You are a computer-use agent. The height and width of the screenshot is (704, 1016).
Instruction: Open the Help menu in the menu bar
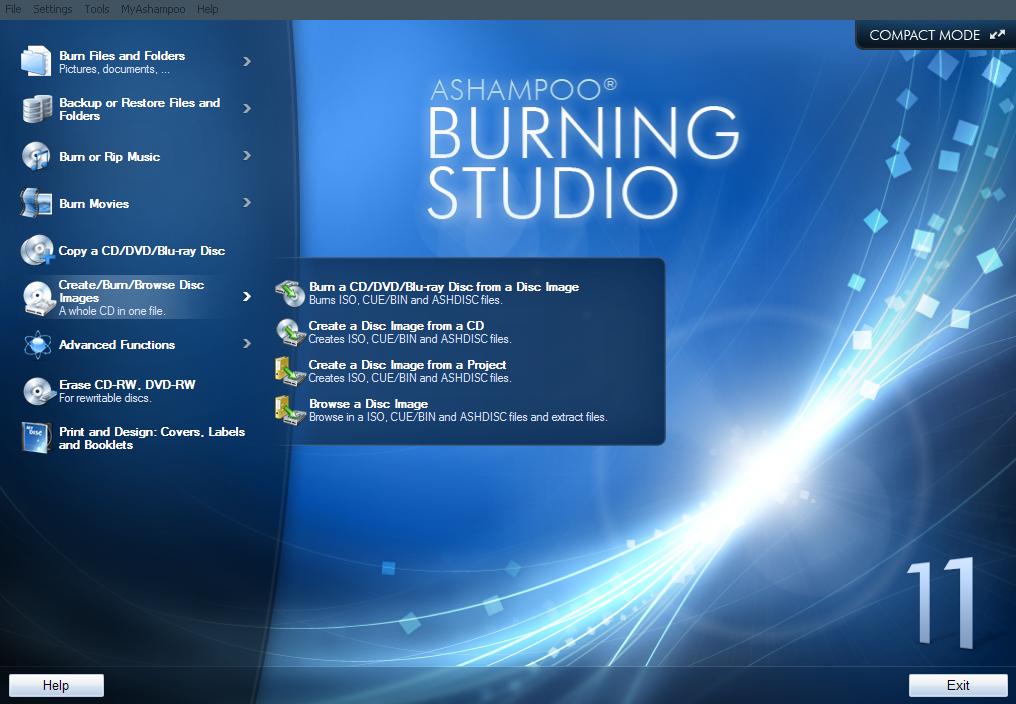click(x=207, y=9)
